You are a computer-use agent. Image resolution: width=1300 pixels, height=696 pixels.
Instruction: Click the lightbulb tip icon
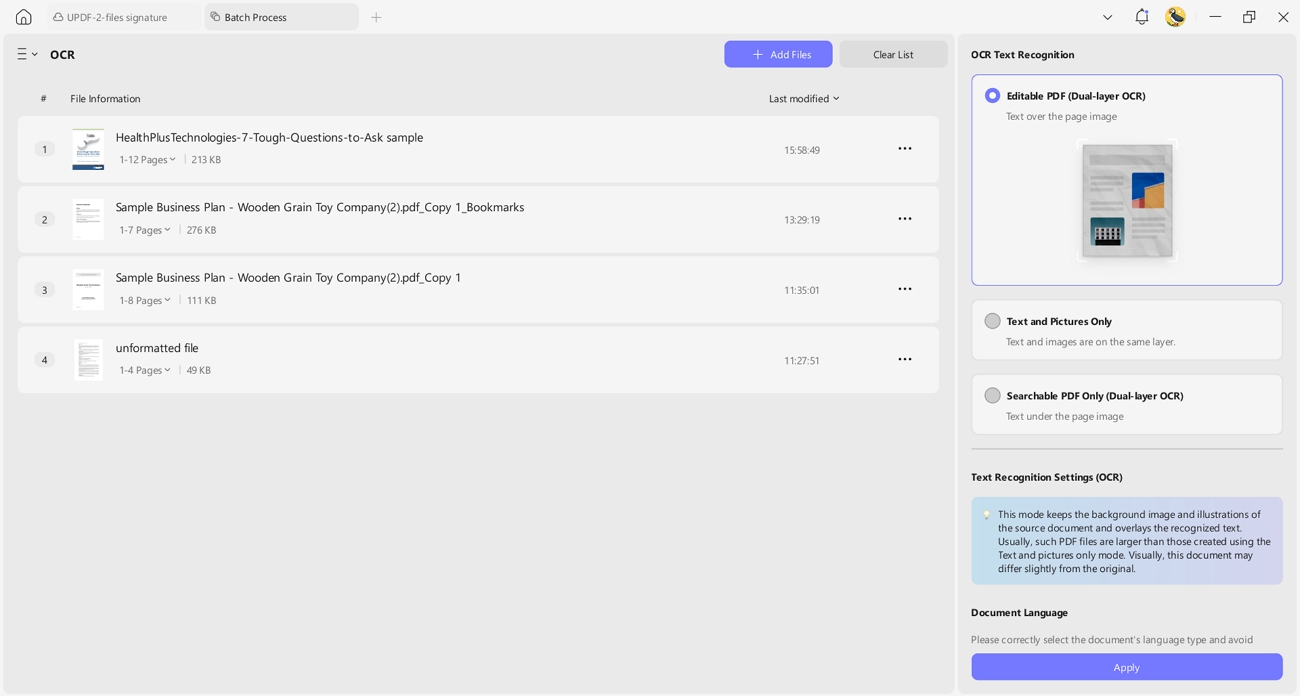pyautogui.click(x=986, y=515)
